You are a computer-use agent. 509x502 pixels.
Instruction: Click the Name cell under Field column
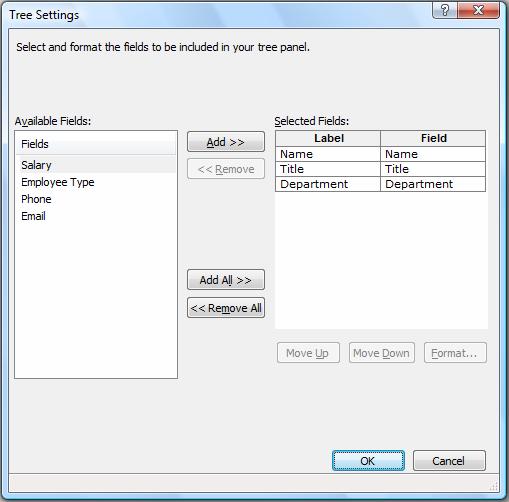pyautogui.click(x=433, y=154)
